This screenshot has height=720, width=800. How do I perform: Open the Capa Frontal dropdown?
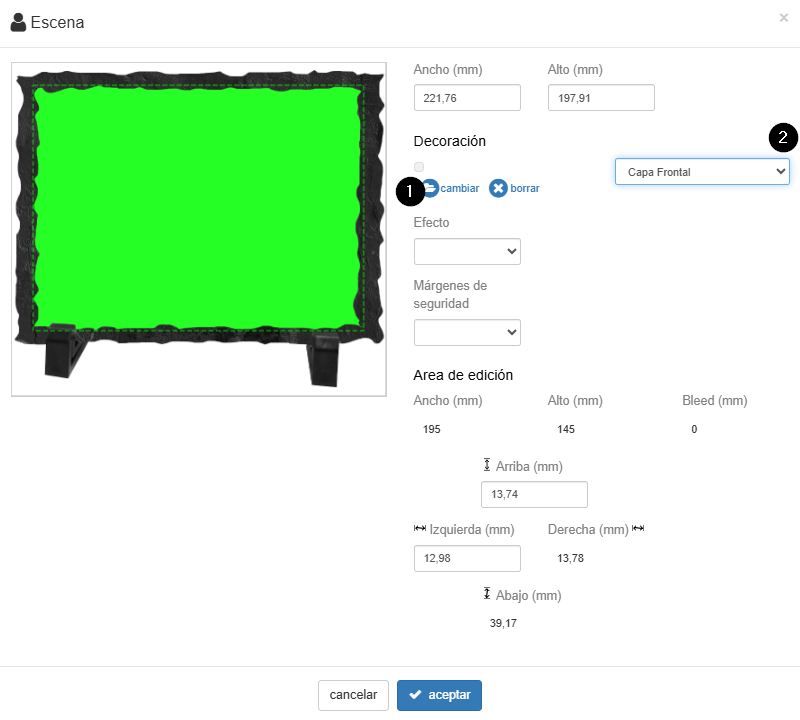[x=701, y=172]
